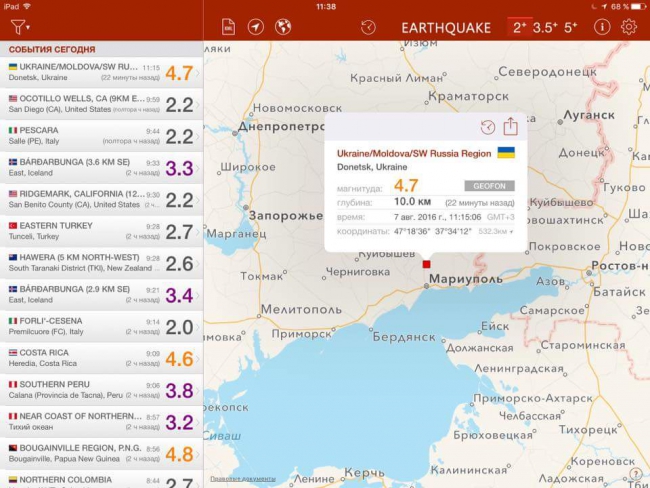Select the 3.5+ magnitude filter
The image size is (650, 488).
tap(545, 27)
